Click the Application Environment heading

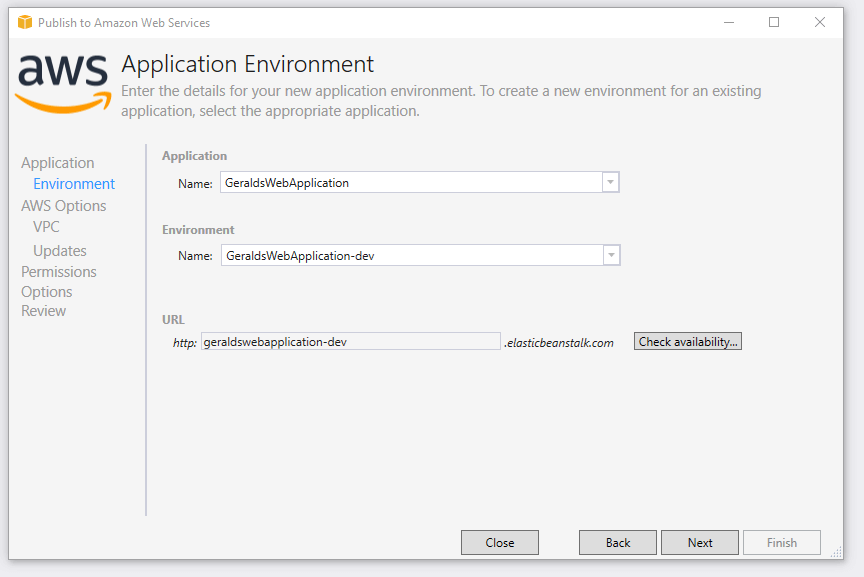point(248,64)
